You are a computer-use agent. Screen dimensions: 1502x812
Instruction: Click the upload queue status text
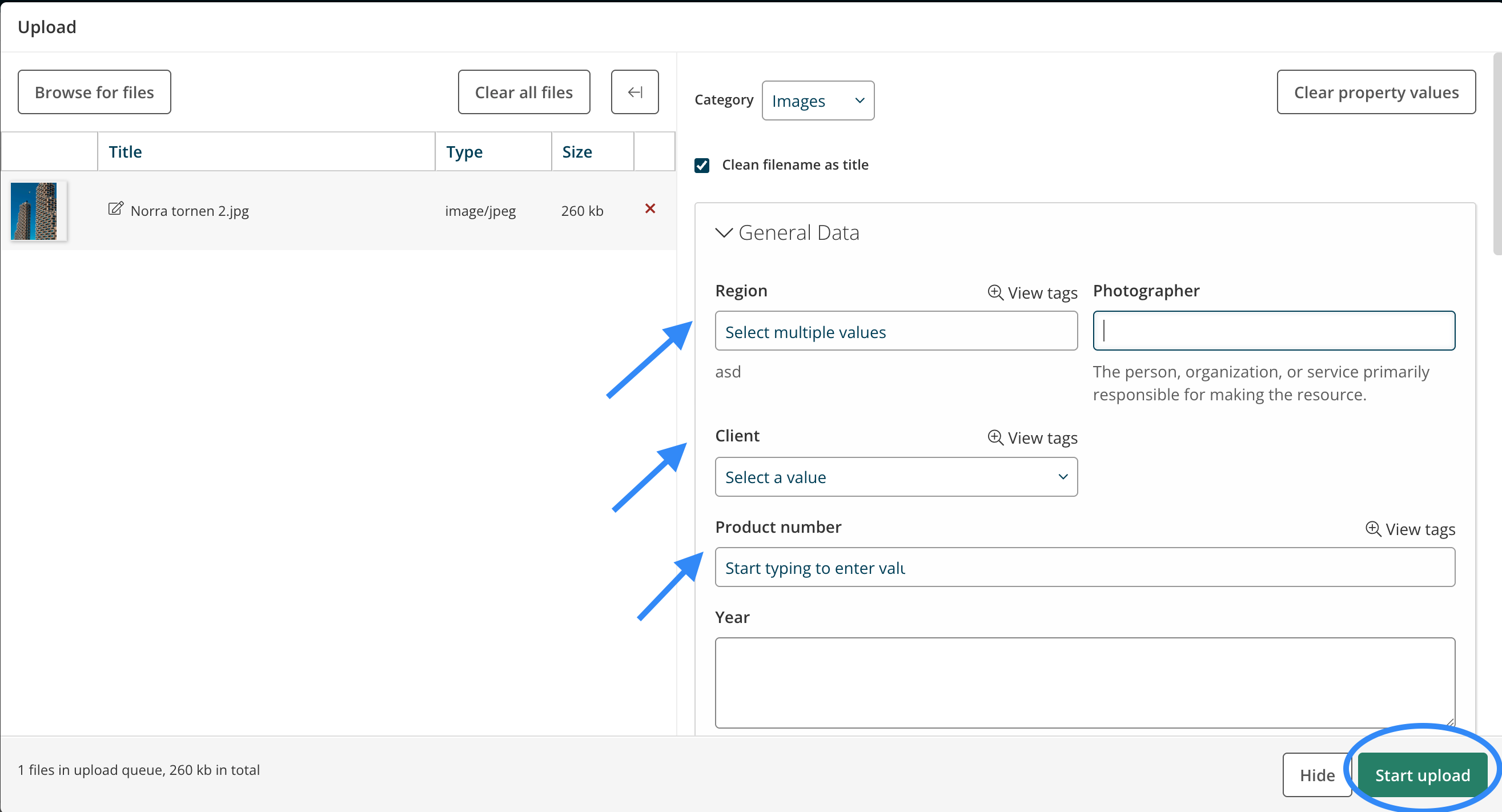pos(139,770)
